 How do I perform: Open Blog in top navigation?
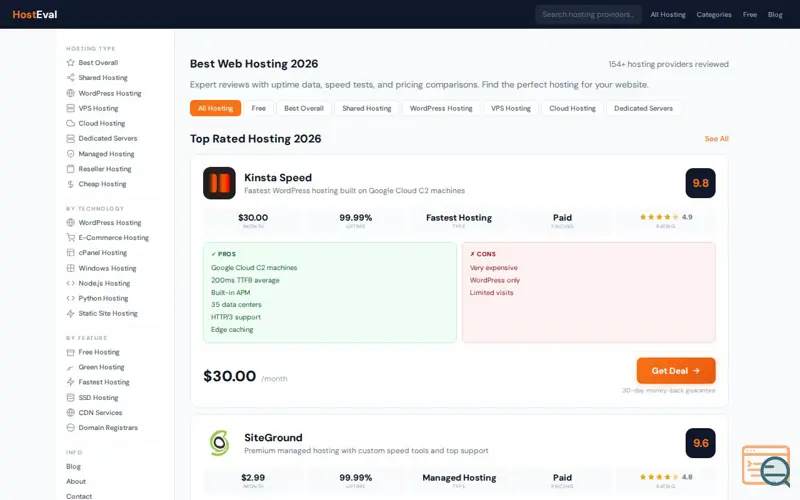[x=775, y=15]
